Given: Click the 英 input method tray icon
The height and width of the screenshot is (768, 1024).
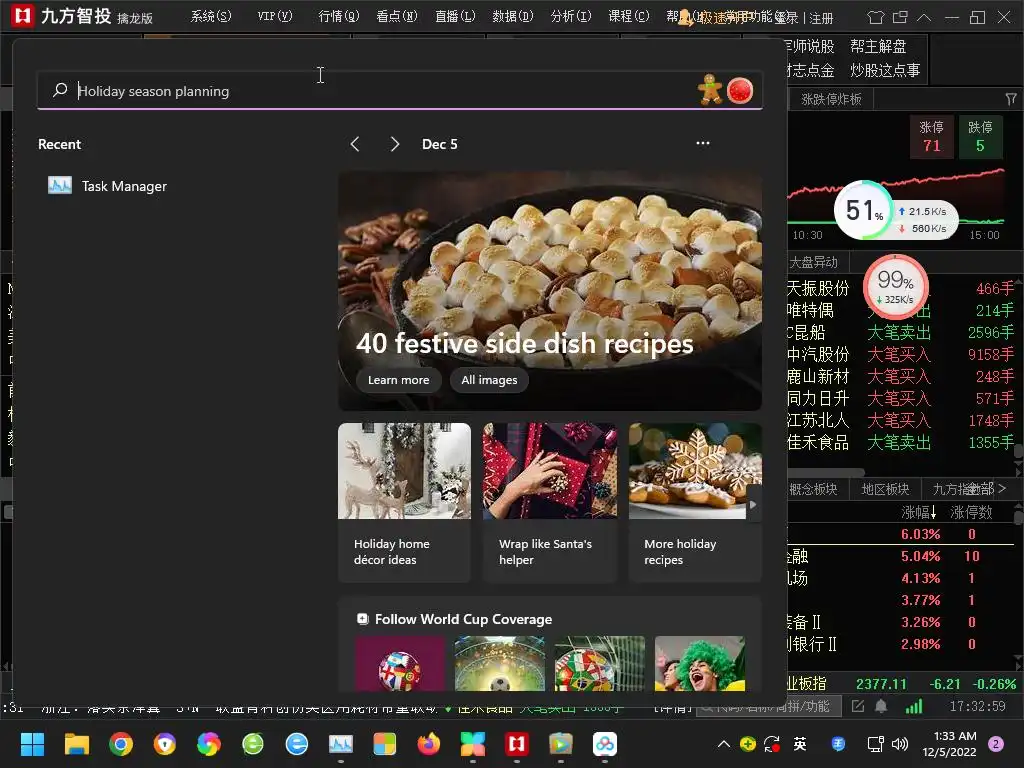Looking at the screenshot, I should 800,744.
